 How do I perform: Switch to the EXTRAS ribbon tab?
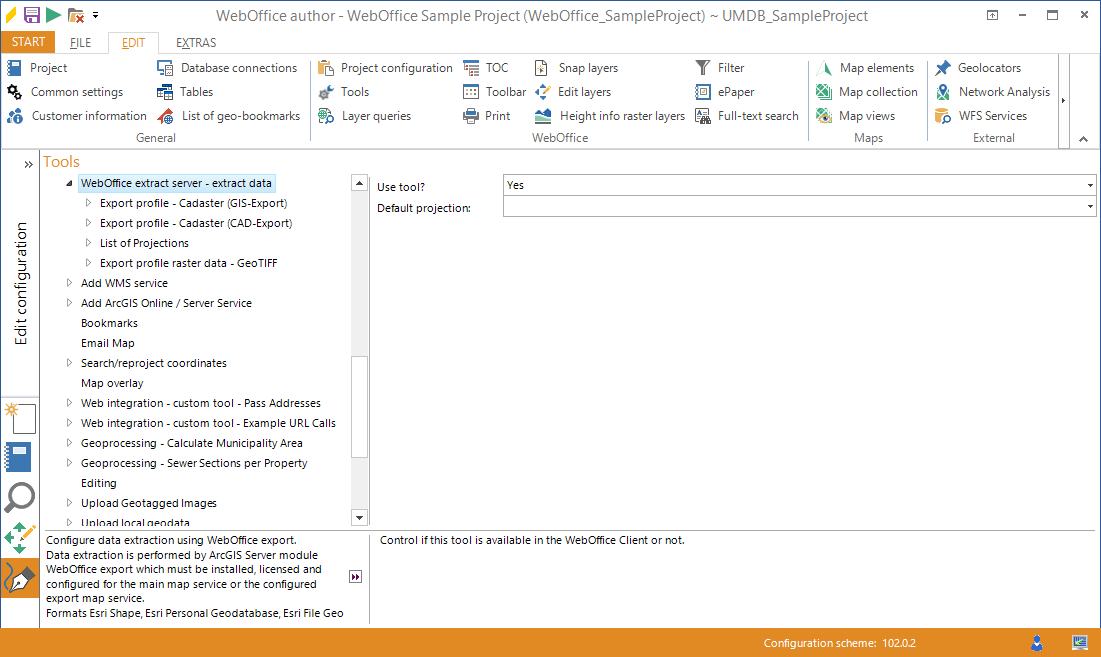click(195, 42)
